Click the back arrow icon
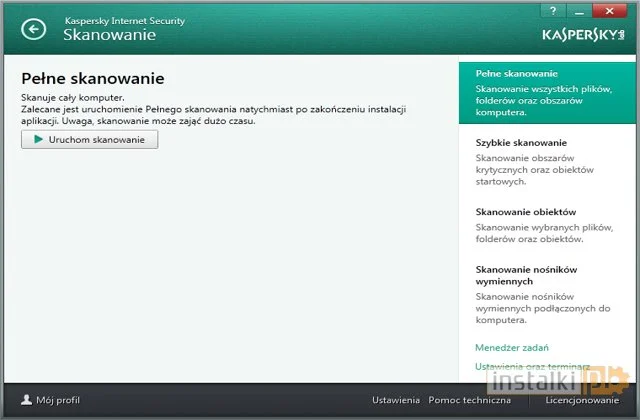The height and width of the screenshot is (420, 640). pos(33,30)
